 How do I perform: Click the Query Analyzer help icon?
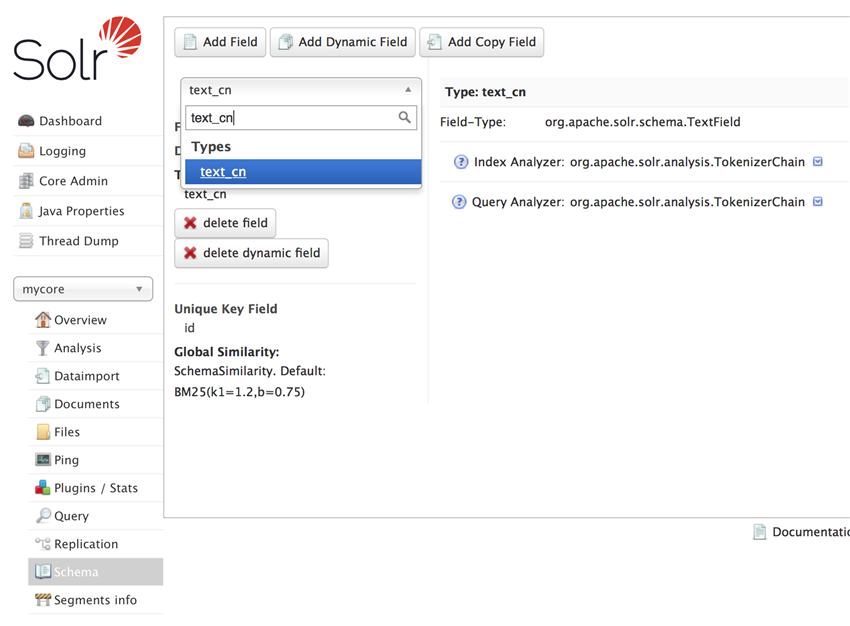tap(459, 202)
